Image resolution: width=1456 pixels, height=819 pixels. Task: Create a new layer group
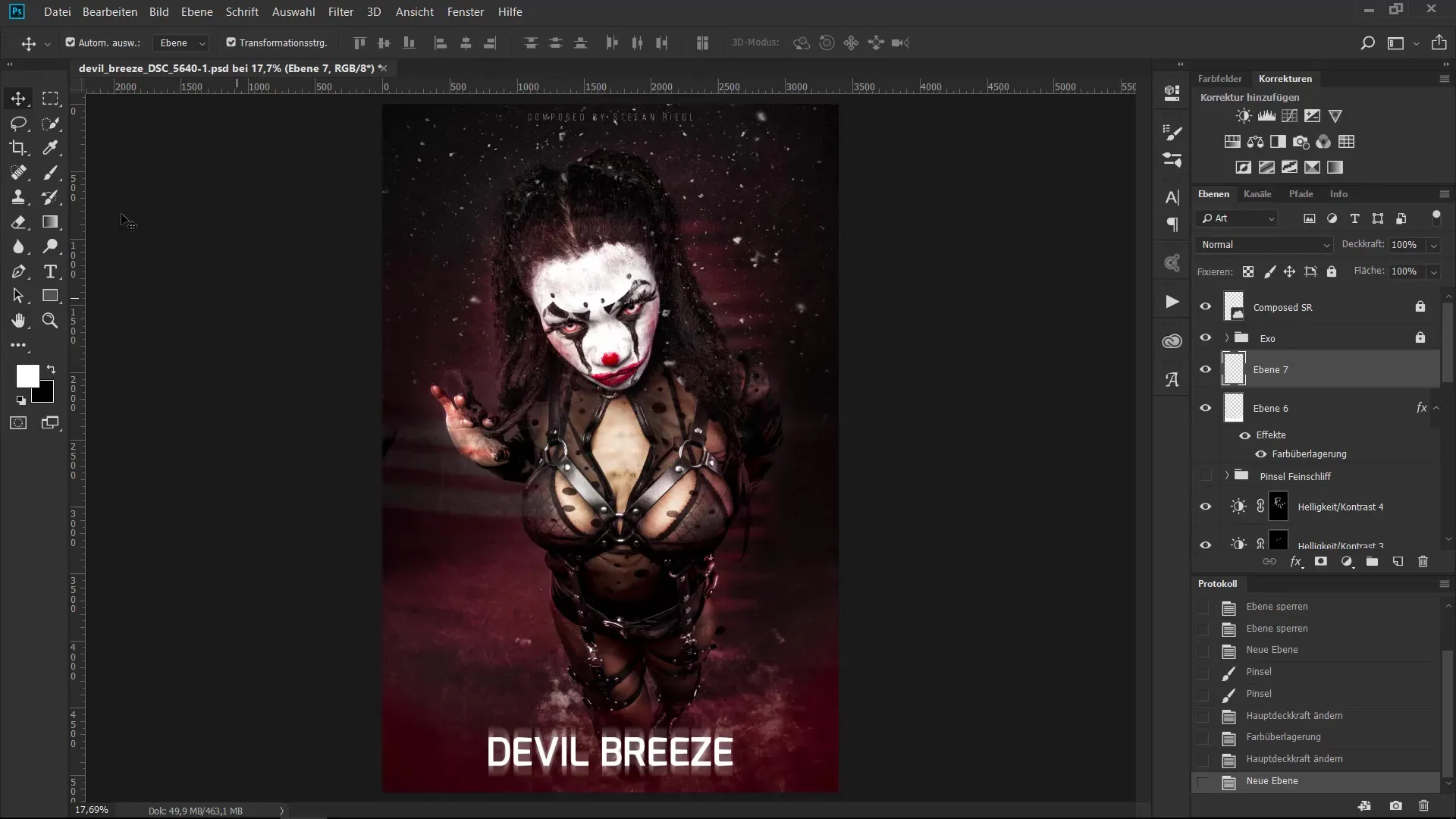pyautogui.click(x=1372, y=562)
